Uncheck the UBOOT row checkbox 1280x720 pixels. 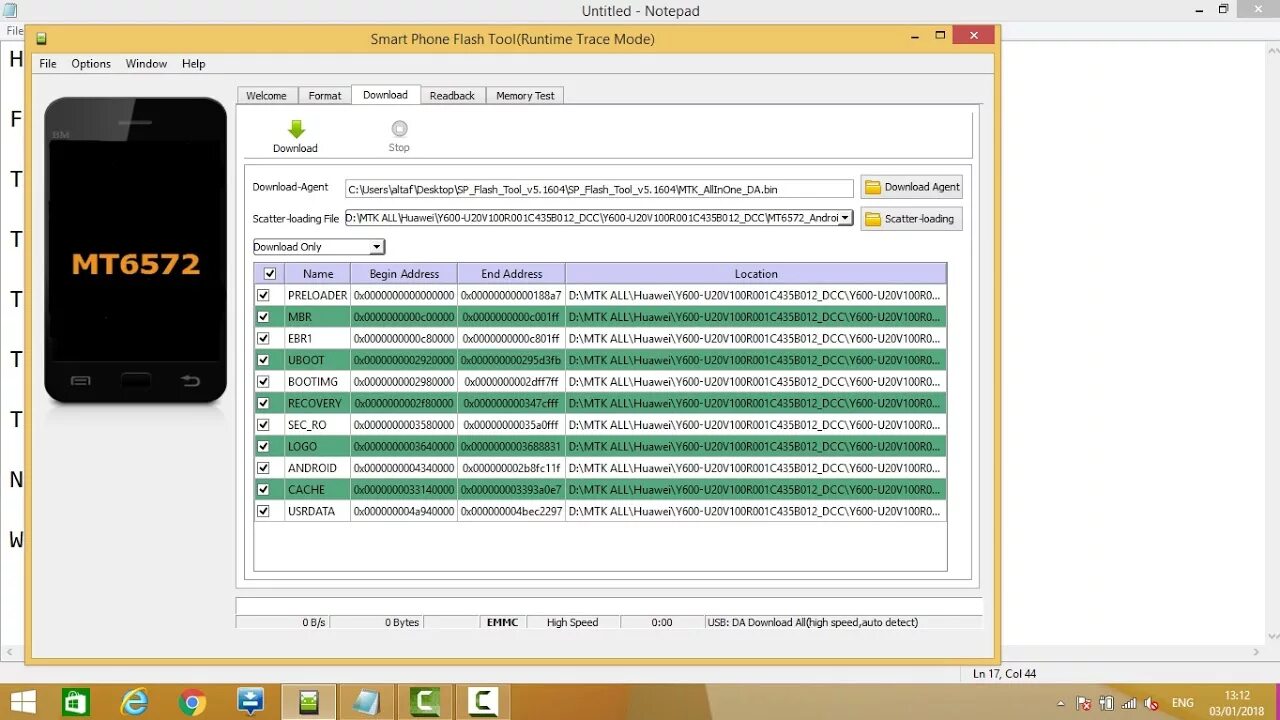point(263,360)
